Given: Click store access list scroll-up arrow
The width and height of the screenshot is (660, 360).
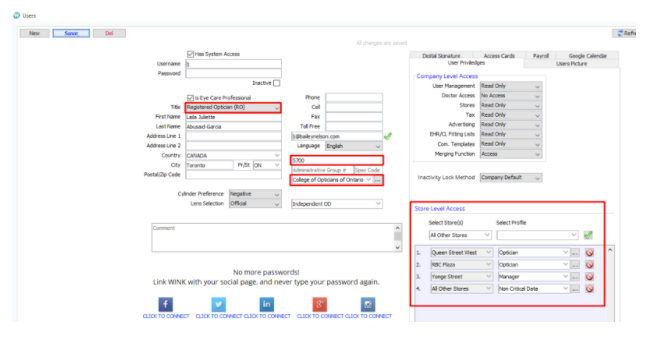Looking at the screenshot, I should [x=610, y=250].
